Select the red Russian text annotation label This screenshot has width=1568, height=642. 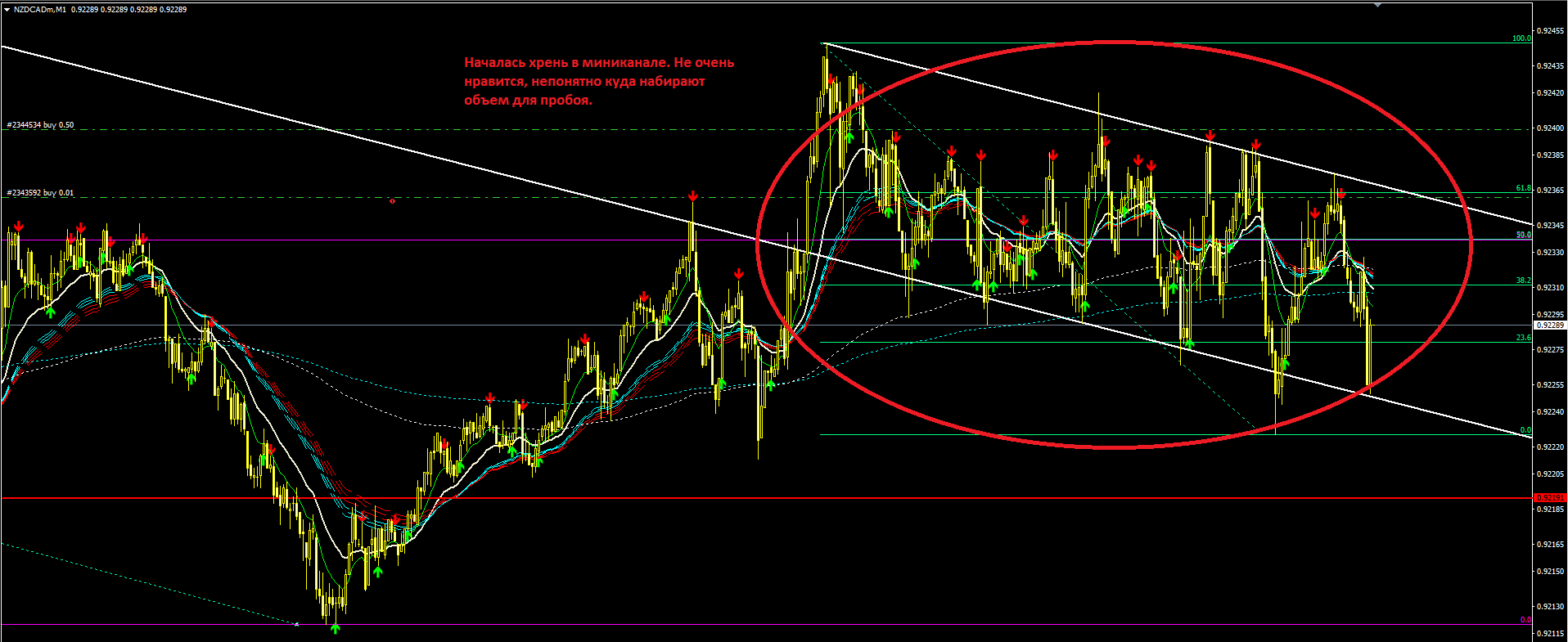[x=599, y=81]
